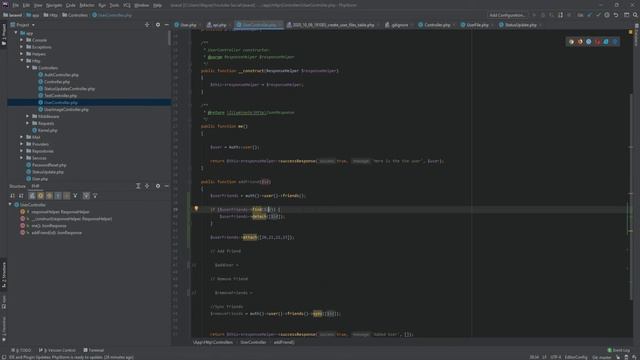Open the Opera browser preview icon in editor
640x360 pixels.
pos(598,42)
